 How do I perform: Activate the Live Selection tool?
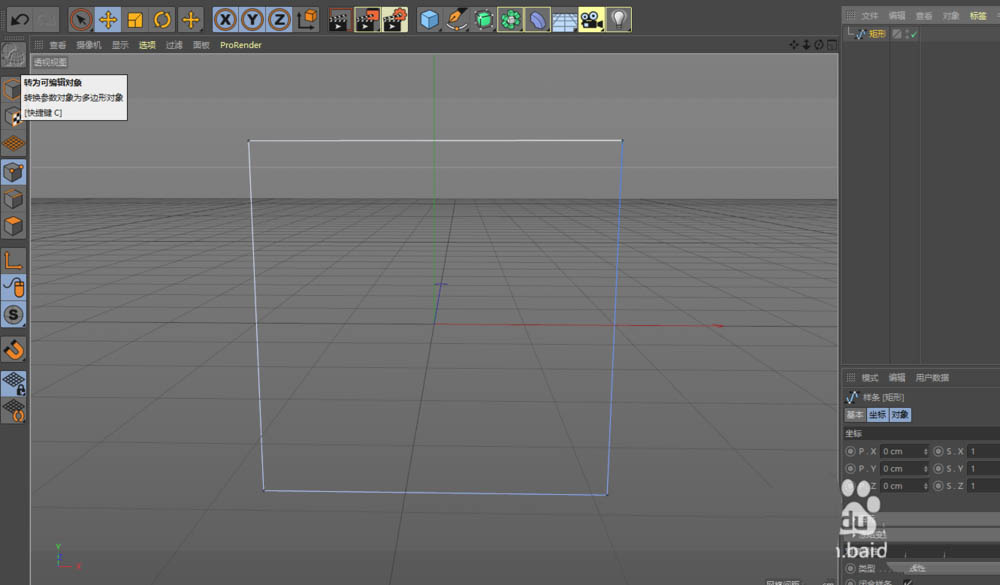coord(82,19)
